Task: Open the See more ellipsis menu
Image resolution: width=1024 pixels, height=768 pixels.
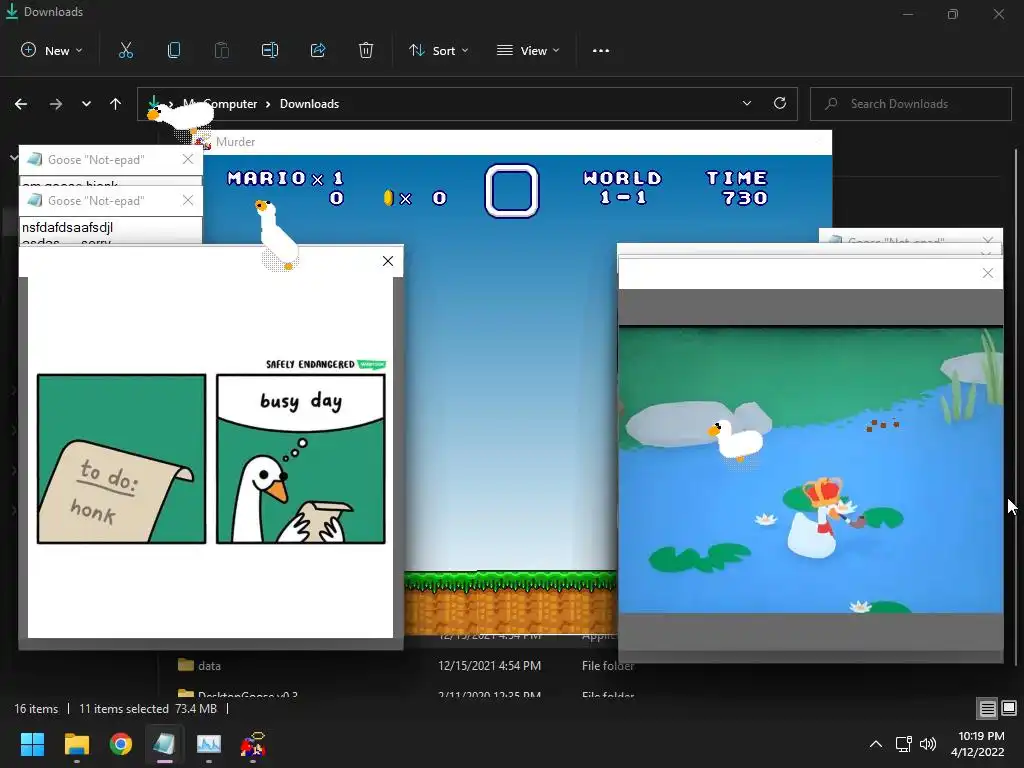Action: click(x=601, y=50)
